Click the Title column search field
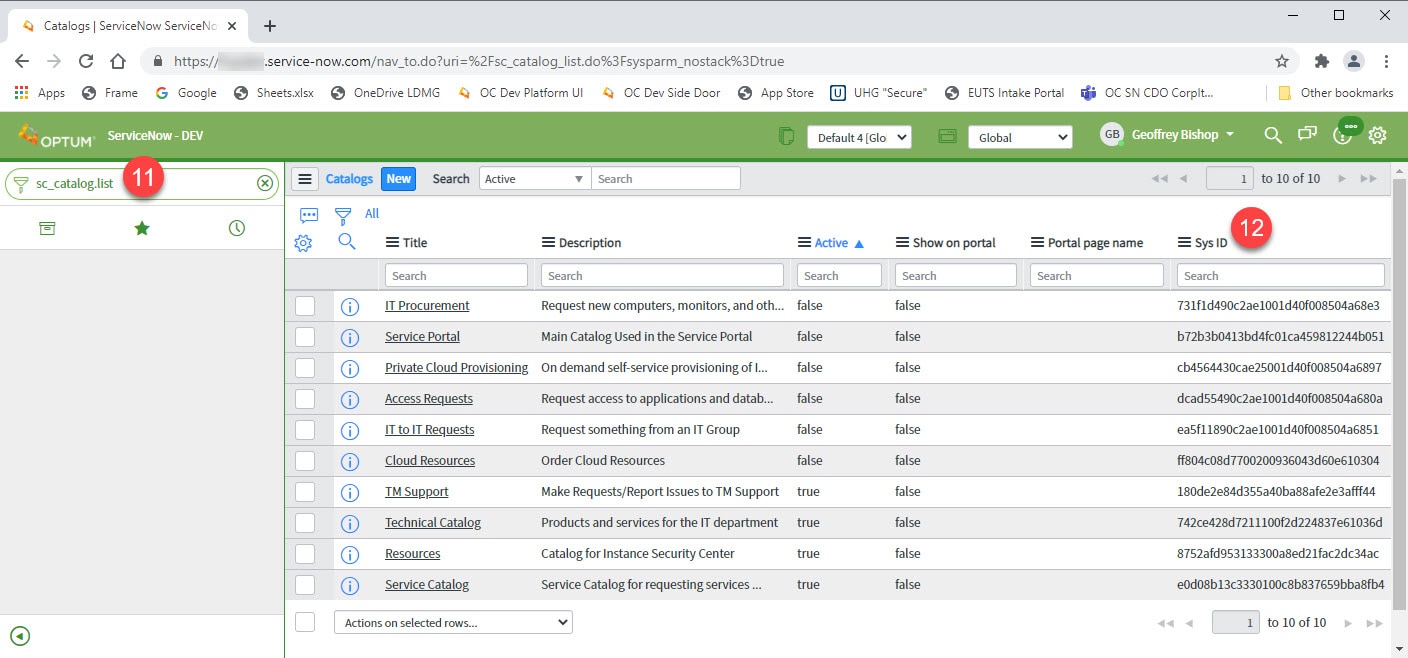 pos(456,274)
